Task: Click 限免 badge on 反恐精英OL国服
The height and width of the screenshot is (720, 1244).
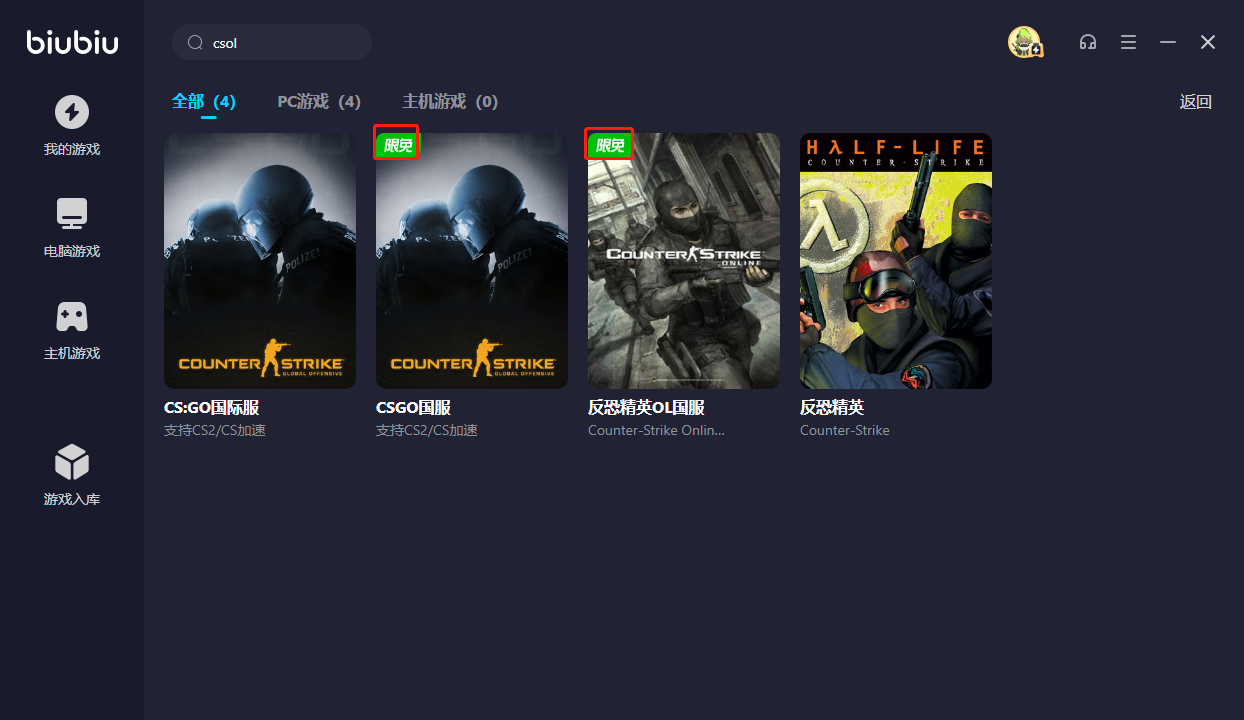Action: pos(609,145)
